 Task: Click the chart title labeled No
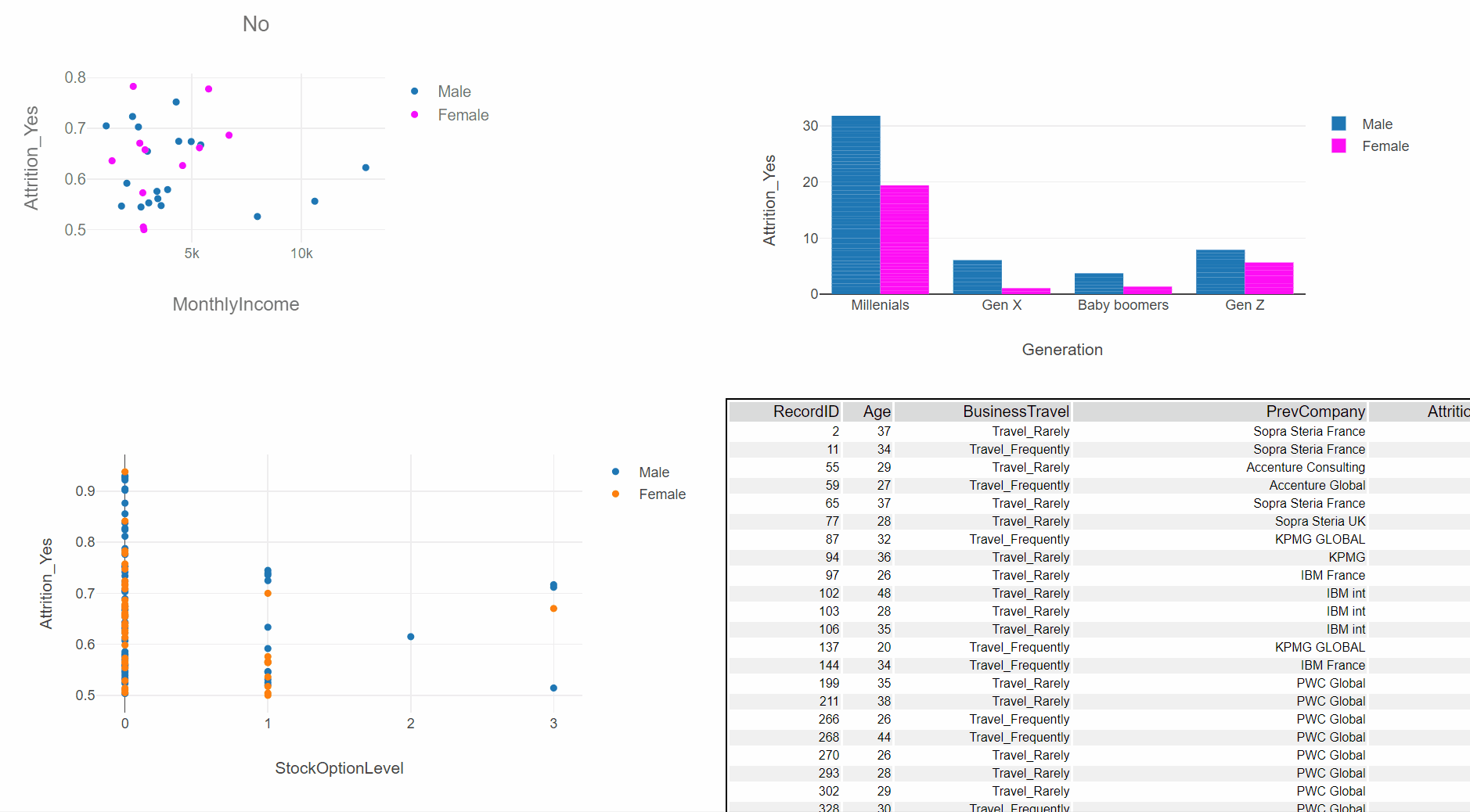pos(256,23)
